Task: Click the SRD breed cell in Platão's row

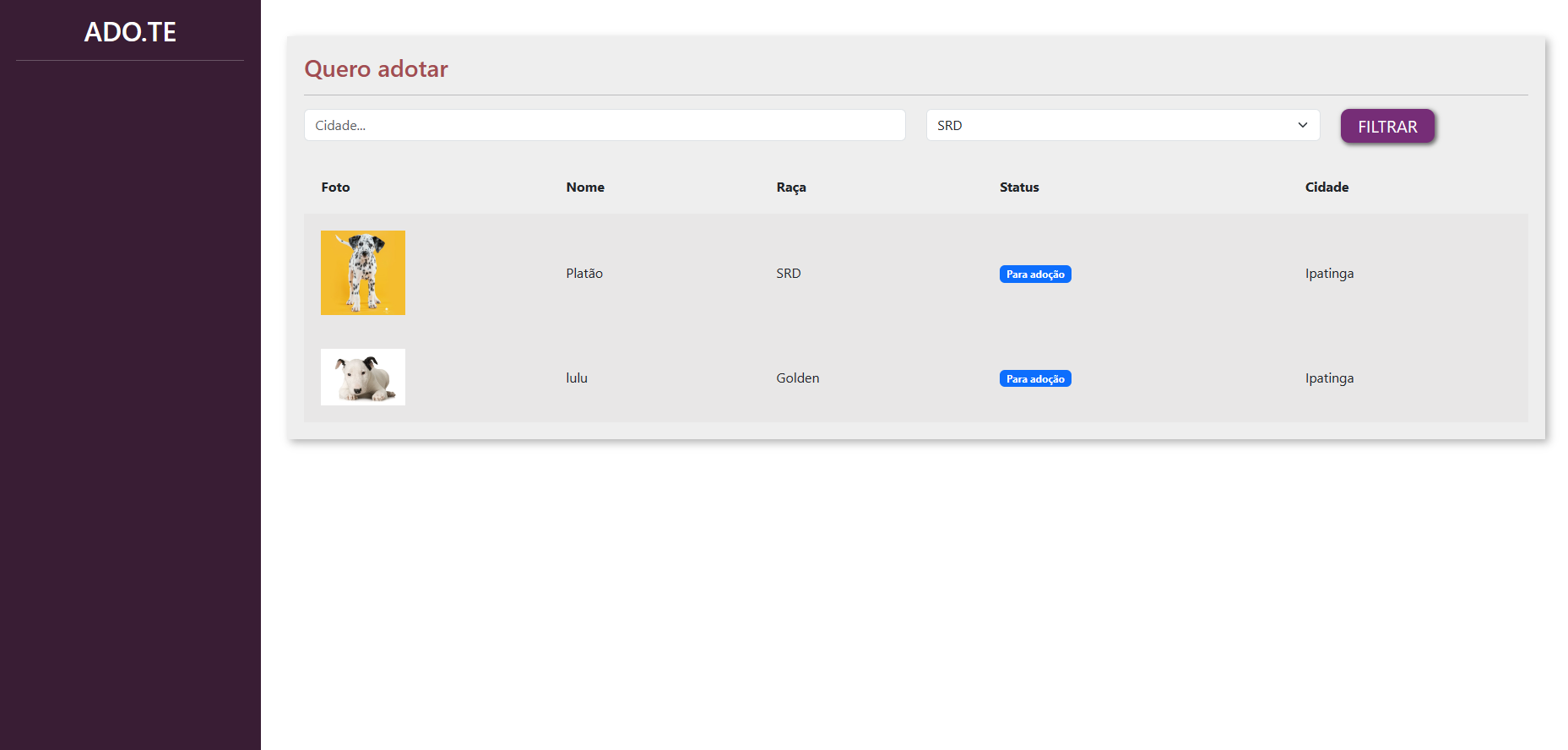Action: coord(789,273)
